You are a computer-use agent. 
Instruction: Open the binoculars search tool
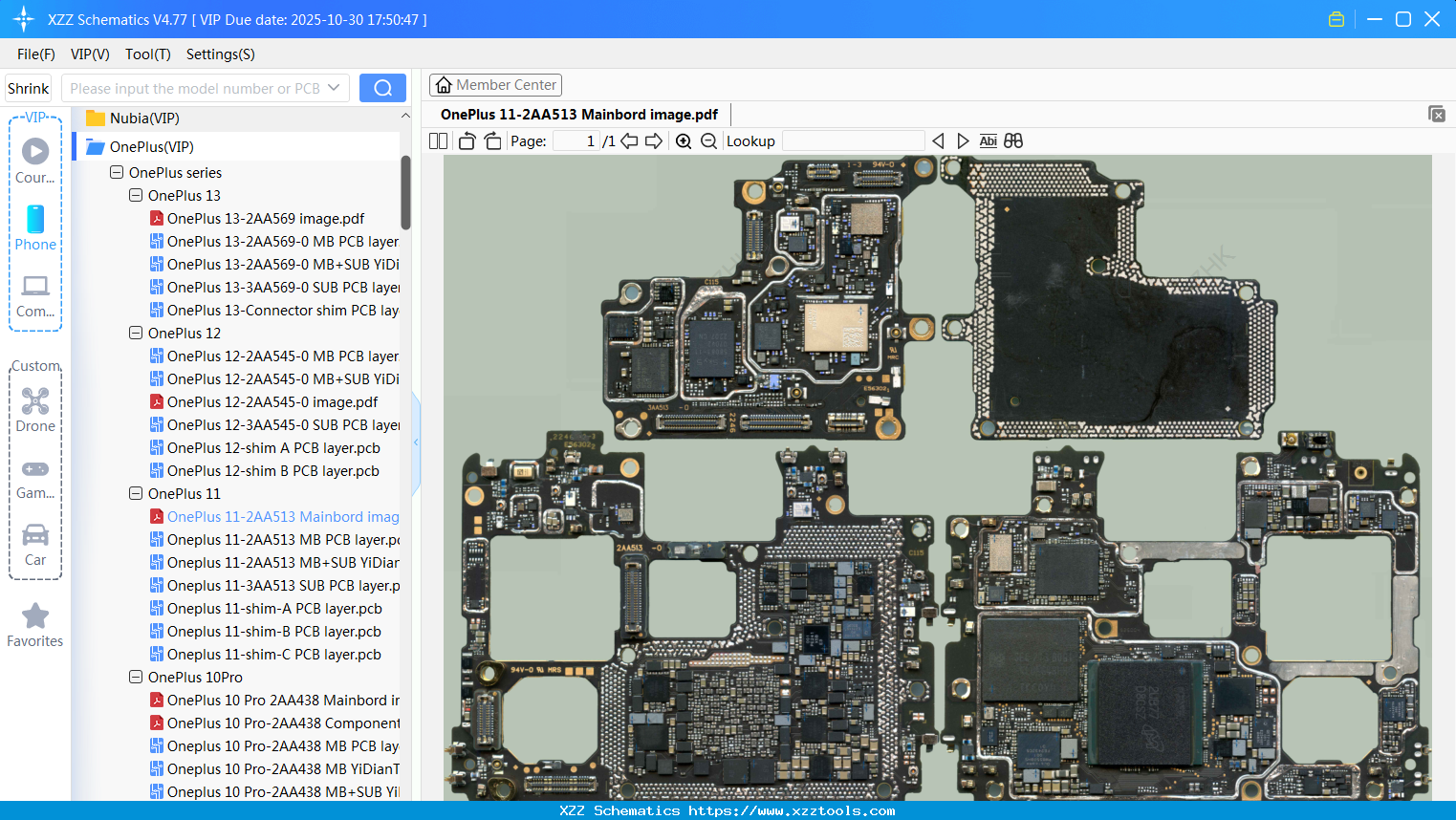pyautogui.click(x=1013, y=140)
